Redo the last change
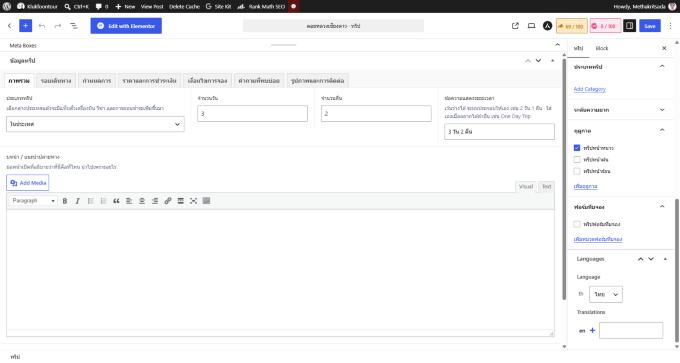 tap(58, 26)
